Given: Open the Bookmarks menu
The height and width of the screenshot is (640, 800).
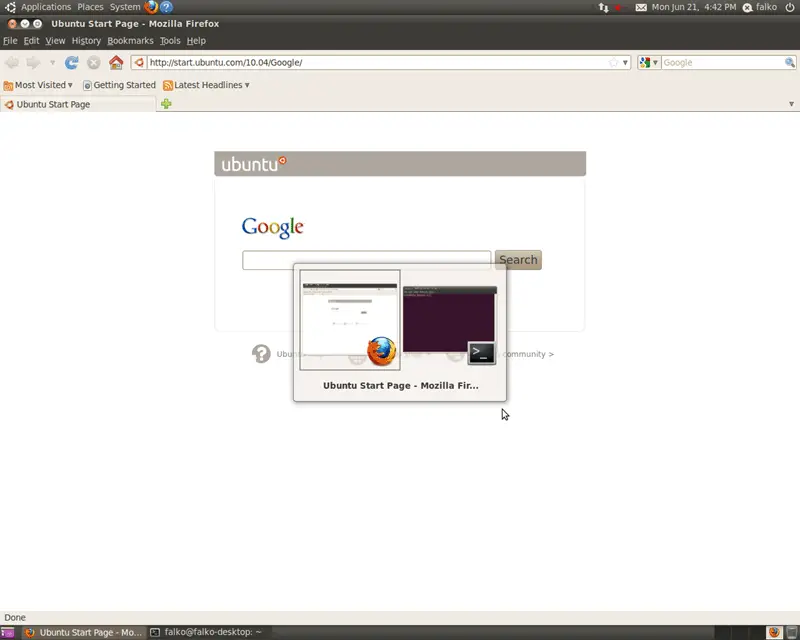Looking at the screenshot, I should pos(130,41).
